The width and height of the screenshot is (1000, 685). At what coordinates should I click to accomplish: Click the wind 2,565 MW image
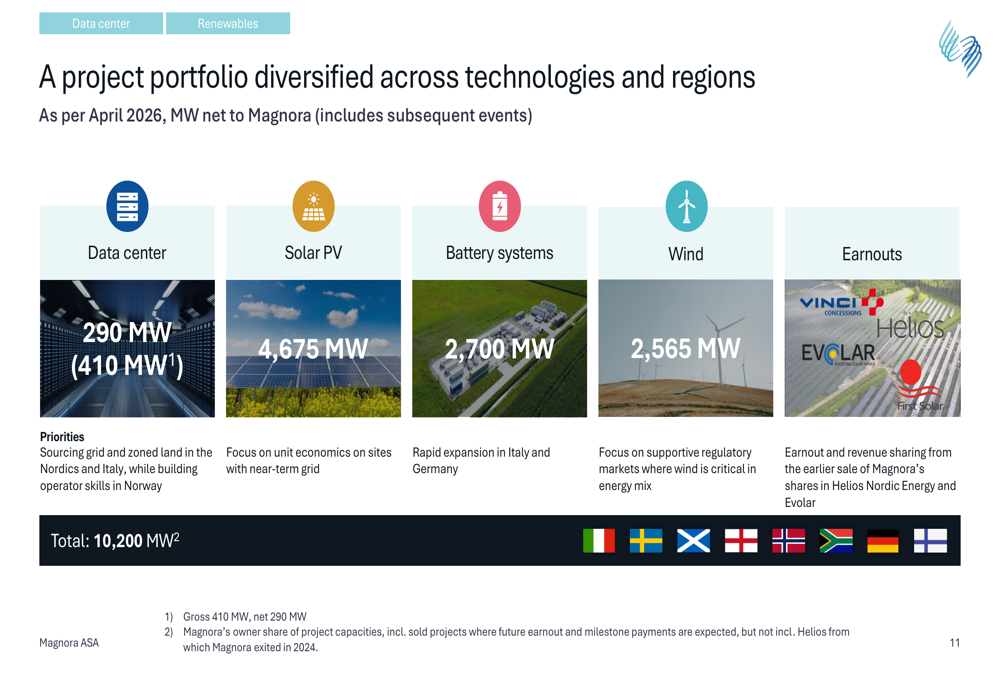tap(686, 348)
